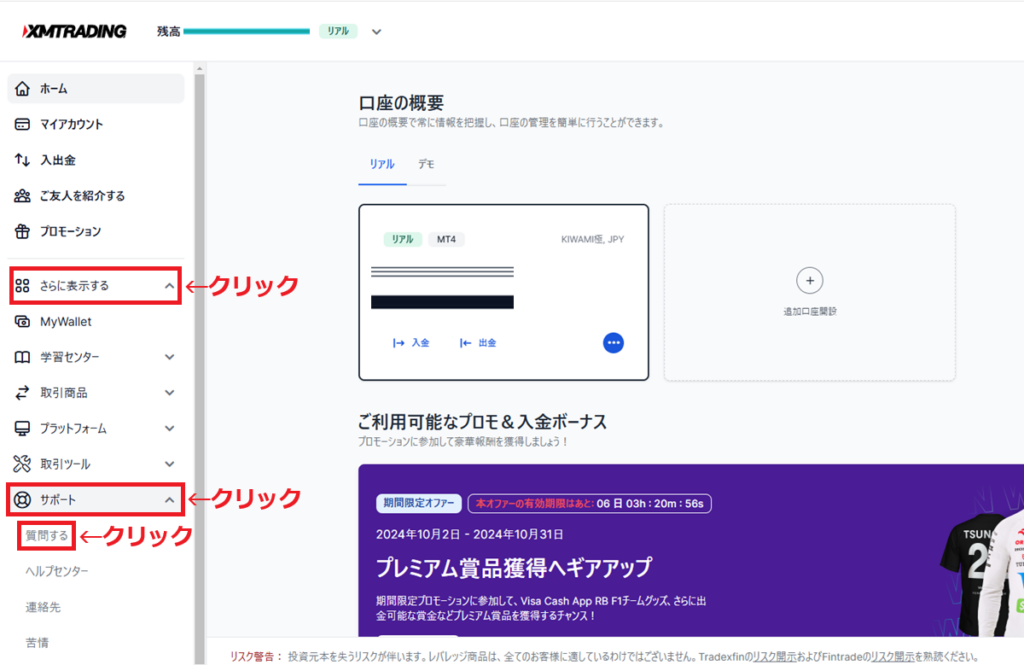Screen dimensions: 1024x665
Task: Click the hidden 残高 balance bar
Action: pyautogui.click(x=246, y=31)
